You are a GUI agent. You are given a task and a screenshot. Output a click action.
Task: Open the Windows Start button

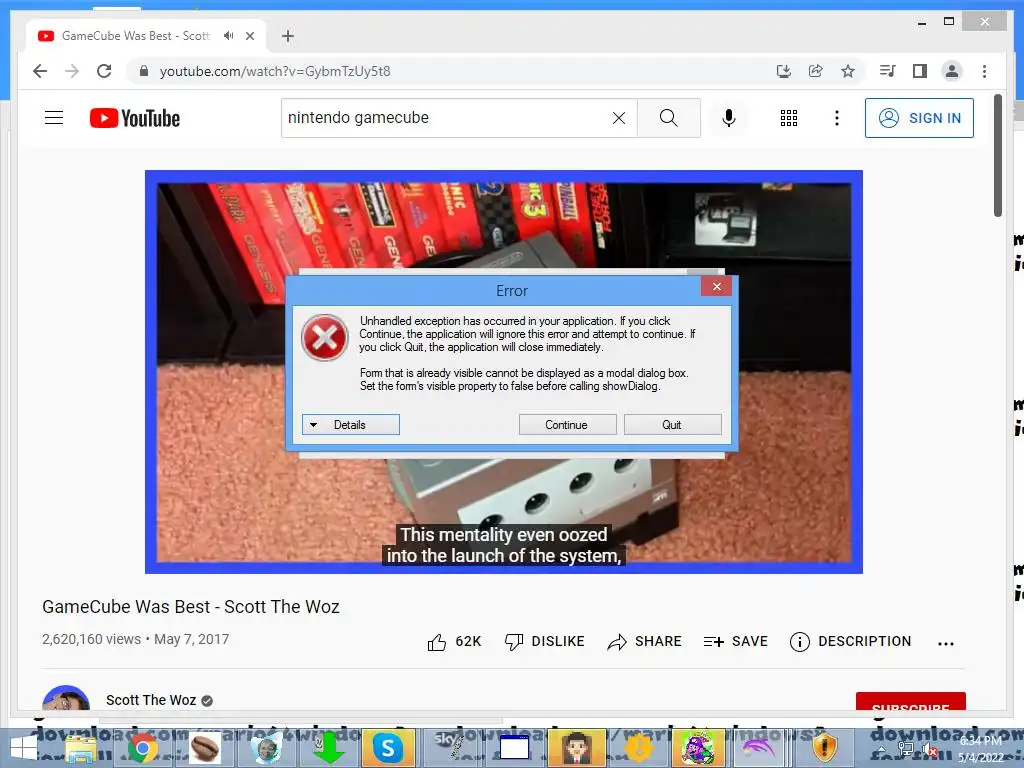click(24, 749)
